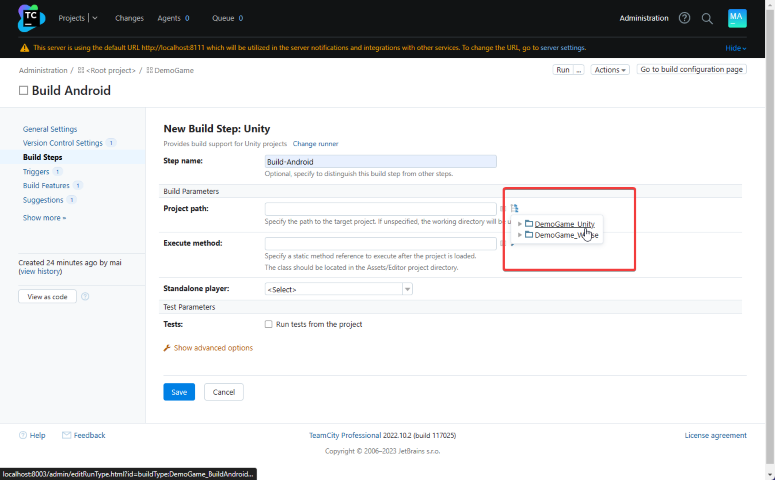The height and width of the screenshot is (480, 775).
Task: Click Administration in breadcrumb
Action: [43, 70]
